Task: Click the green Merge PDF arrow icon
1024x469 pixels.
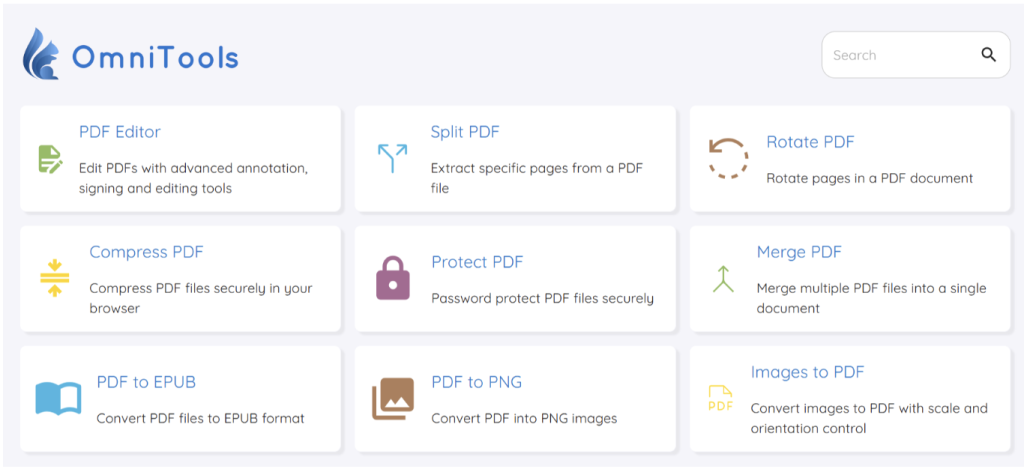Action: [x=723, y=279]
